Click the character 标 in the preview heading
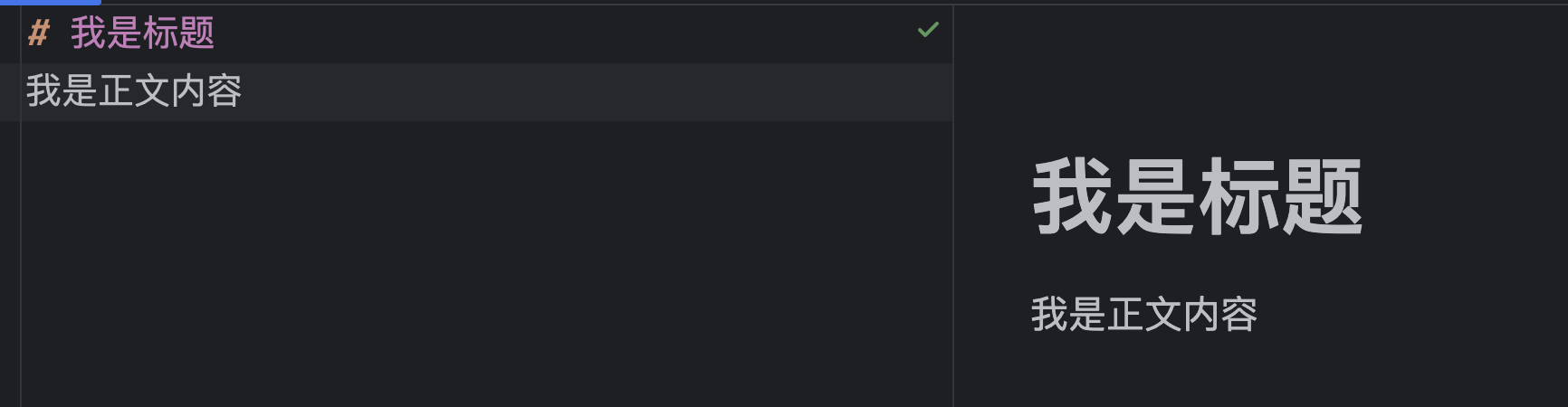This screenshot has height=407, width=1568. click(1239, 196)
